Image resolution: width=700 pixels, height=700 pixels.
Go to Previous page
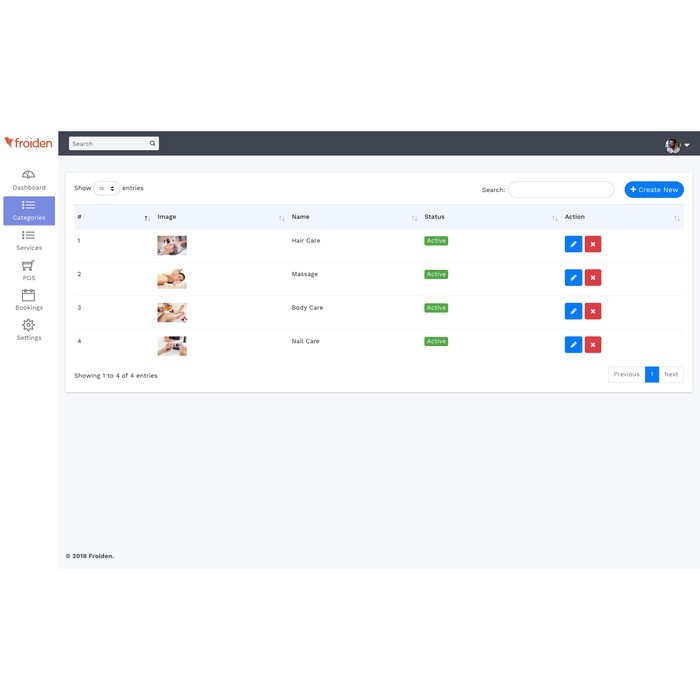click(x=626, y=375)
